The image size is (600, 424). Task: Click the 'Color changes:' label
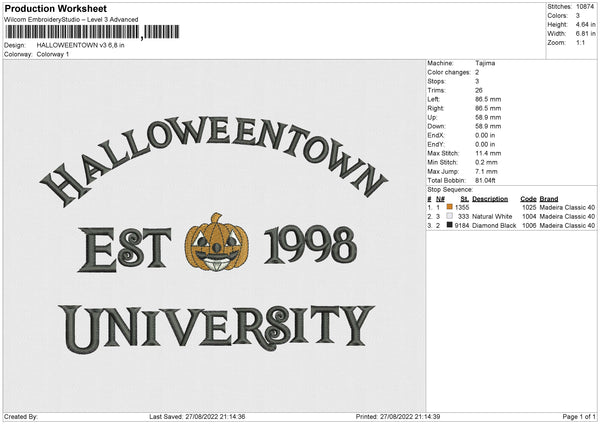tap(449, 72)
